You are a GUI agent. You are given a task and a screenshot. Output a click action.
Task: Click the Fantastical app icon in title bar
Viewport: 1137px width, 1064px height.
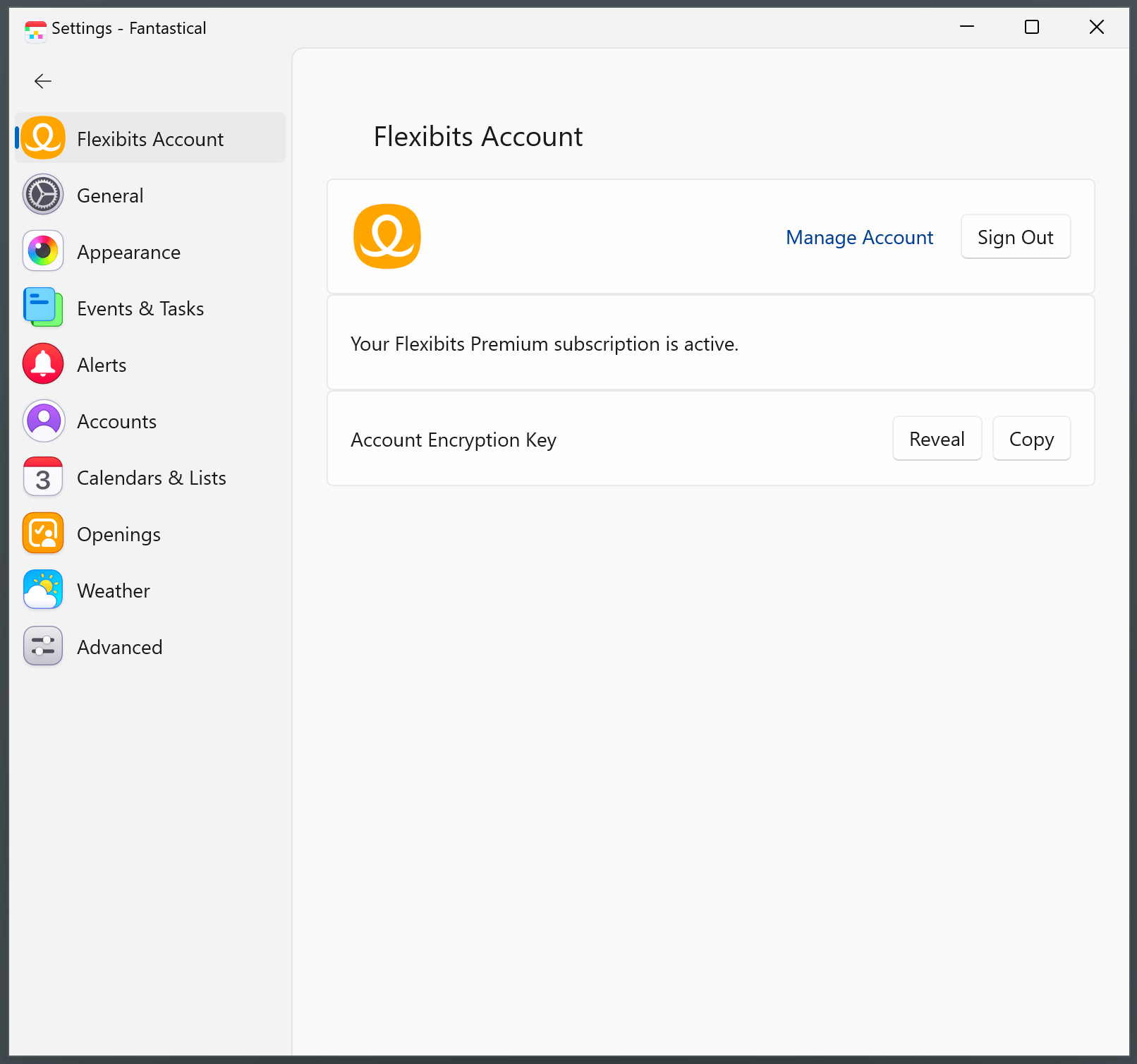(x=35, y=31)
